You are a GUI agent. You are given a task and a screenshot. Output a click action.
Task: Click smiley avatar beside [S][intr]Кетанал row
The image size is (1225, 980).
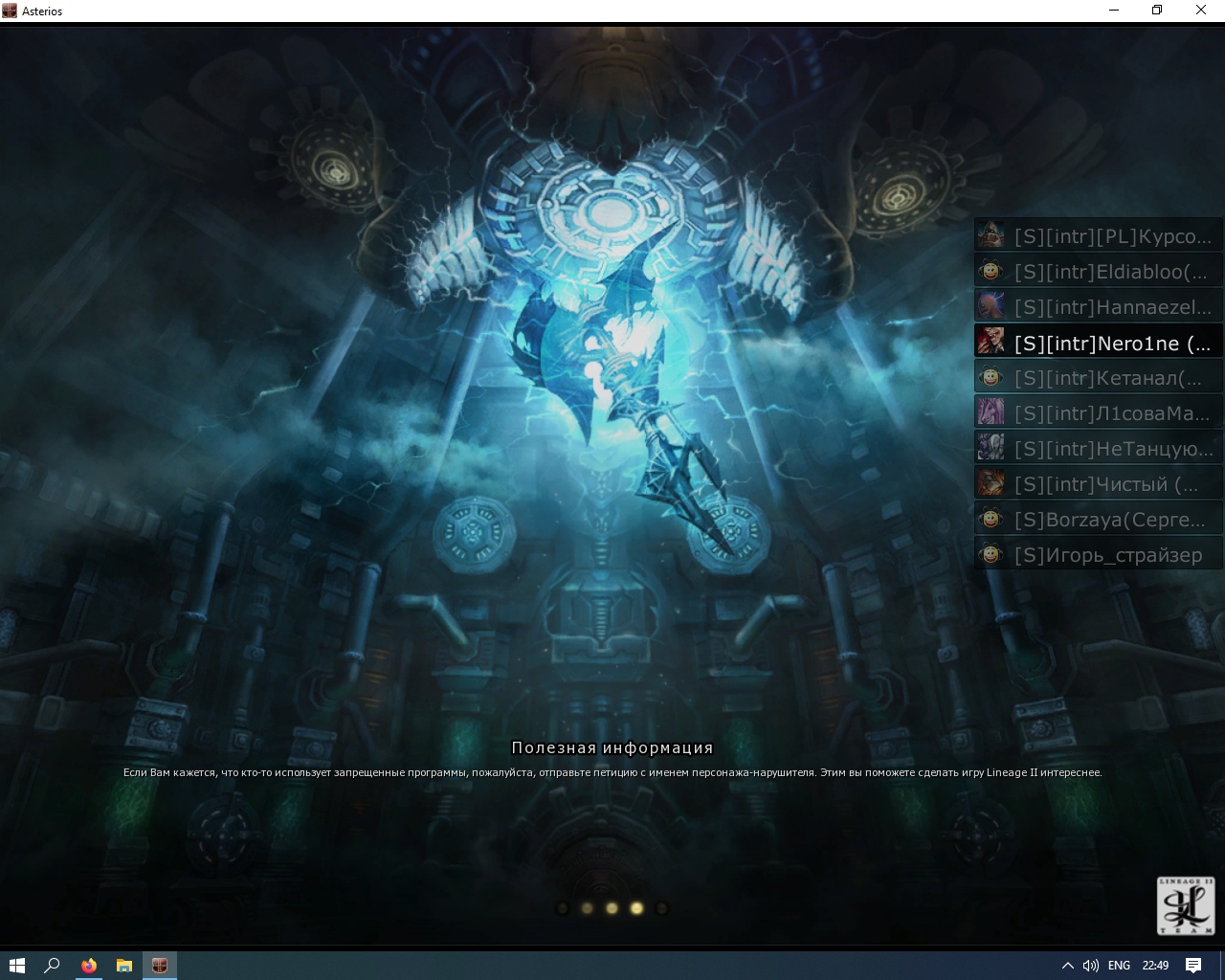click(991, 377)
